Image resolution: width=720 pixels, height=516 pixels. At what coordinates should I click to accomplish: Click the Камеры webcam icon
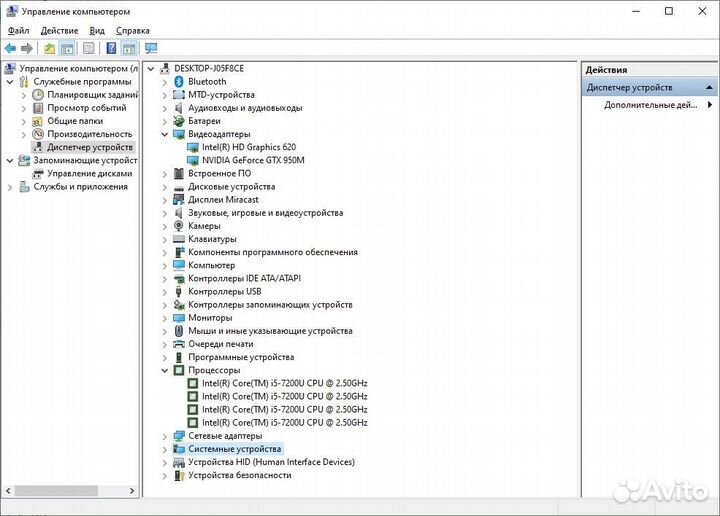[x=179, y=226]
